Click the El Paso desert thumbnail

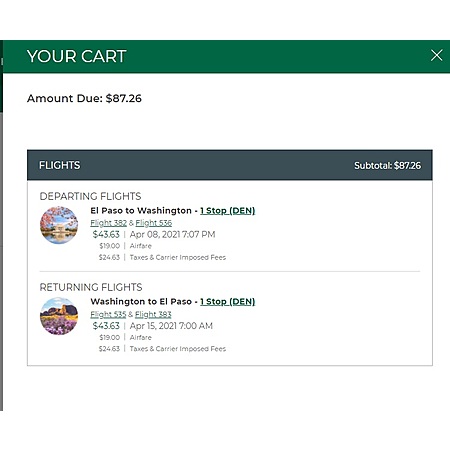click(x=59, y=316)
